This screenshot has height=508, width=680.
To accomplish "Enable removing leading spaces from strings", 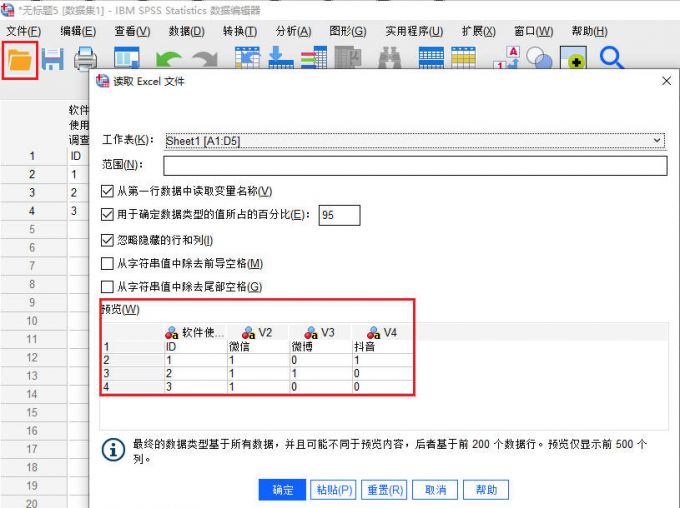I will click(107, 263).
